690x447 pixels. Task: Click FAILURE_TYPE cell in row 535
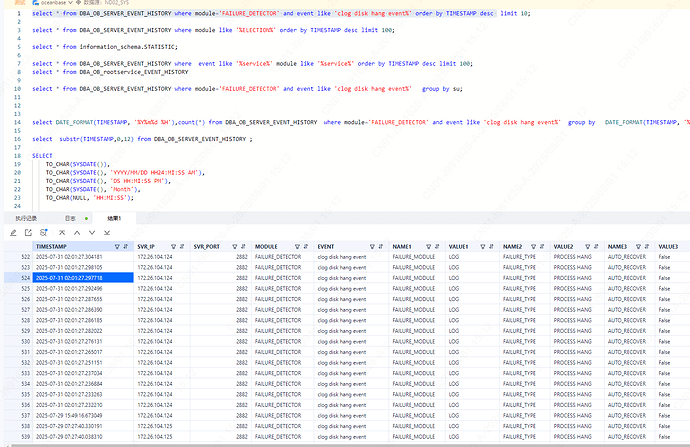pos(525,395)
